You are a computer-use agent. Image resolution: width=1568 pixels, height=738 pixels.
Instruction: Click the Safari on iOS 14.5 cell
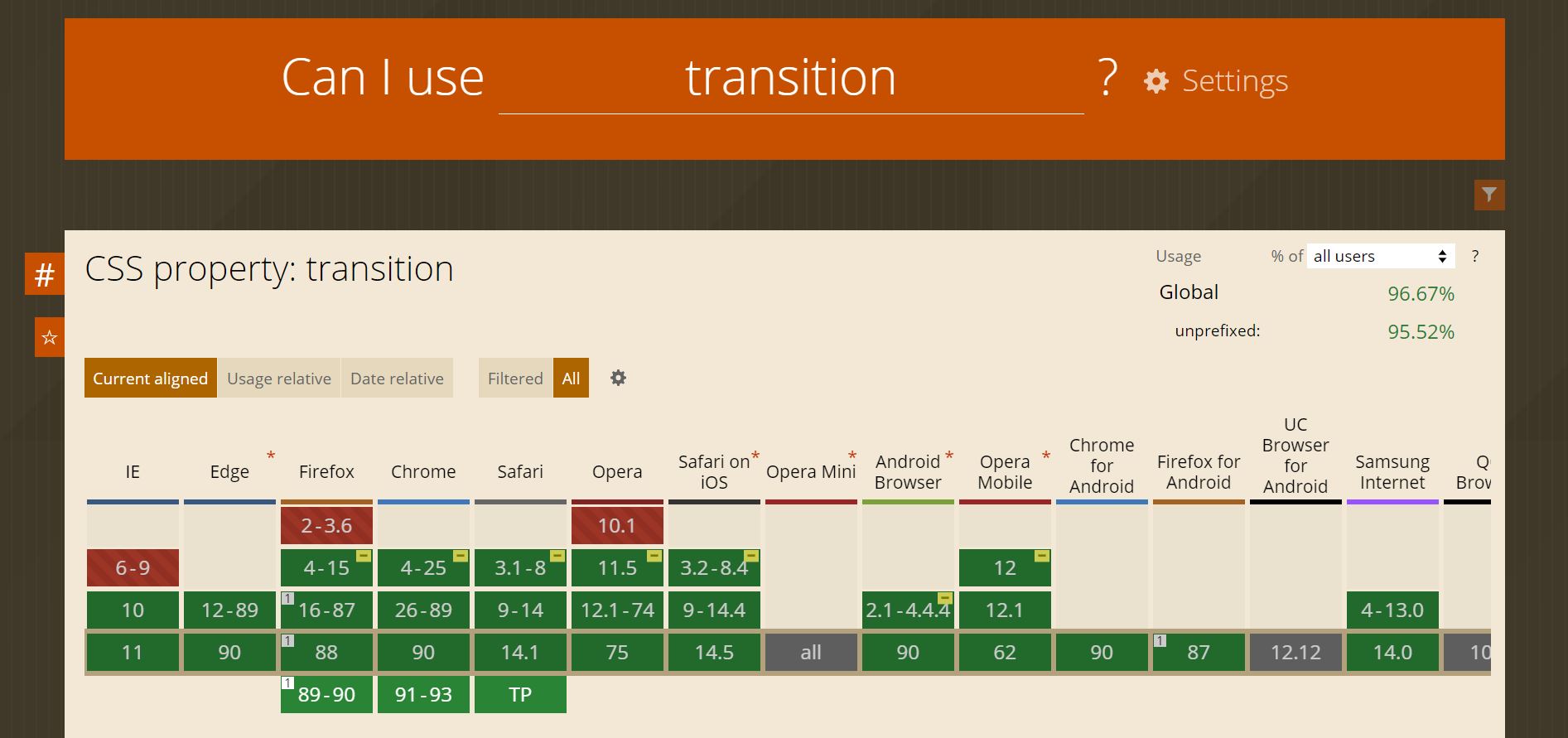(714, 652)
